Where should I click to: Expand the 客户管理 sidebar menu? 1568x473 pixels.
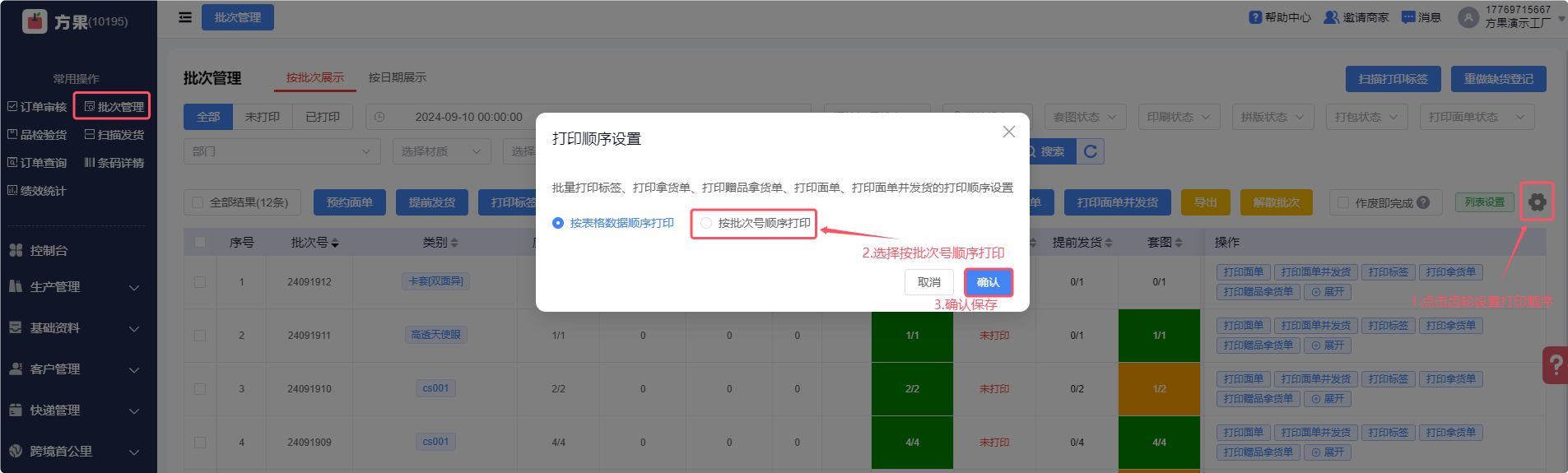click(x=74, y=369)
